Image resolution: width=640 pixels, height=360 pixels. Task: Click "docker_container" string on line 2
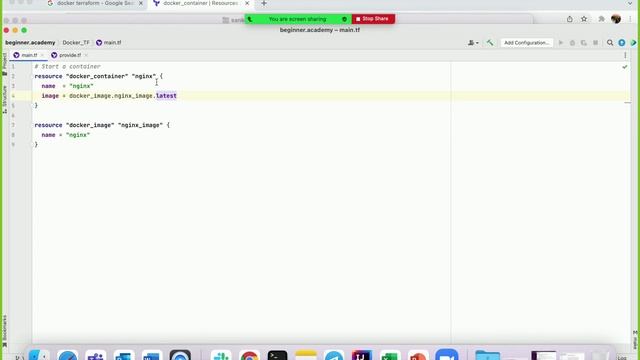point(97,76)
